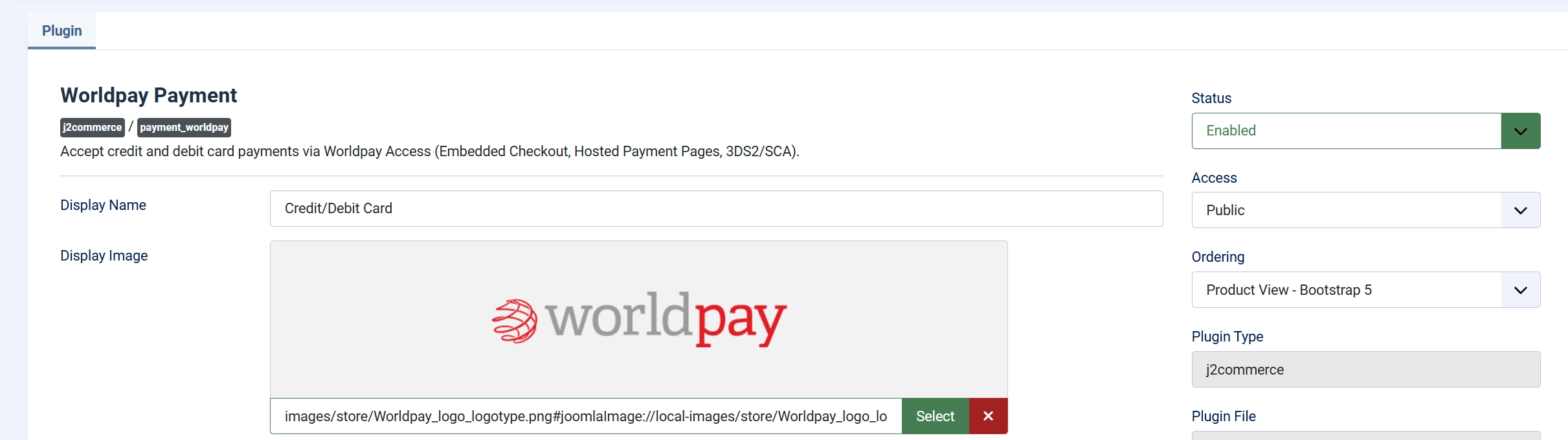This screenshot has height=440, width=1568.
Task: Click the Display Name input field
Action: (716, 209)
